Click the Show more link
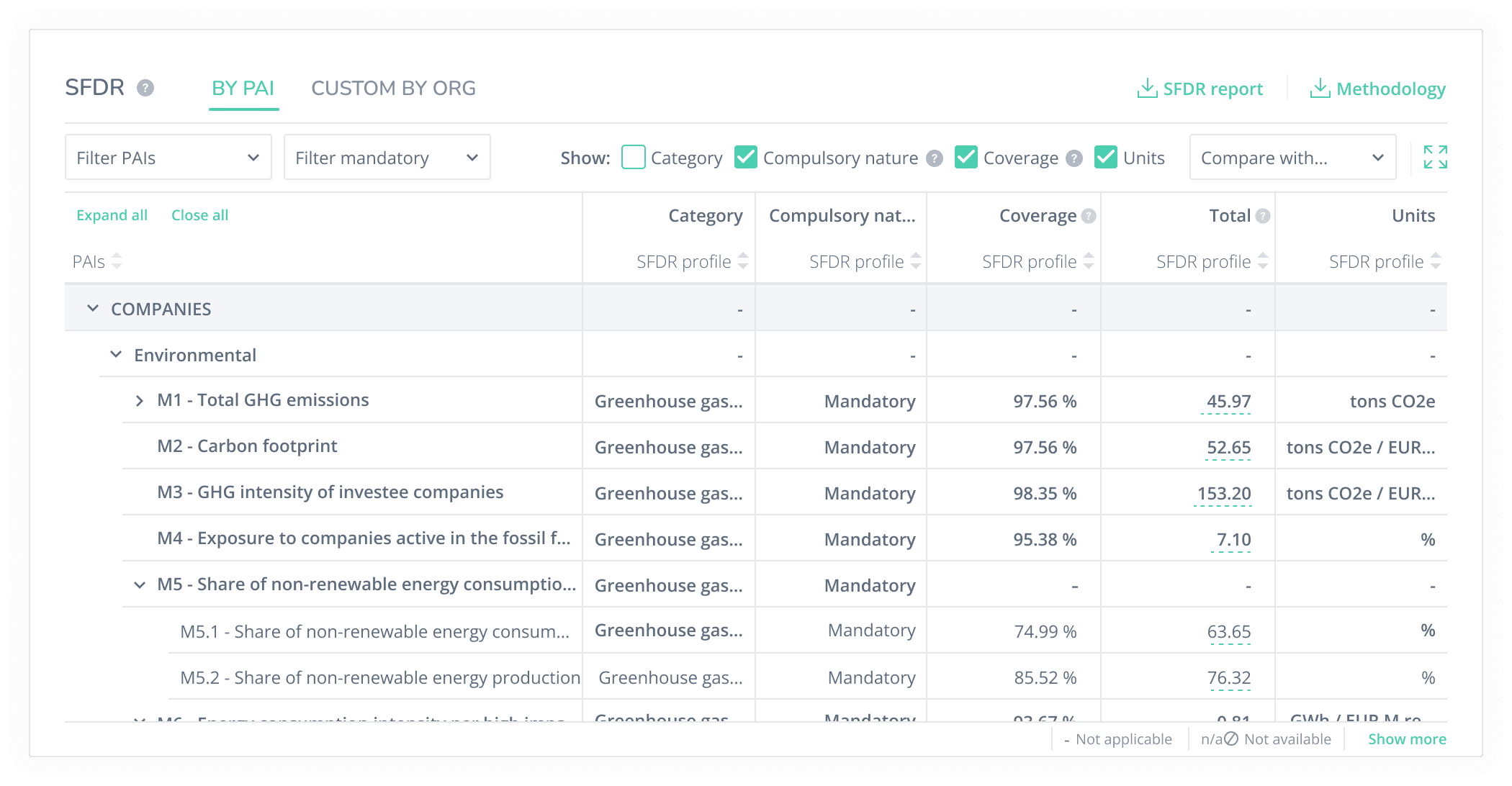The width and height of the screenshot is (1512, 786). click(1407, 739)
